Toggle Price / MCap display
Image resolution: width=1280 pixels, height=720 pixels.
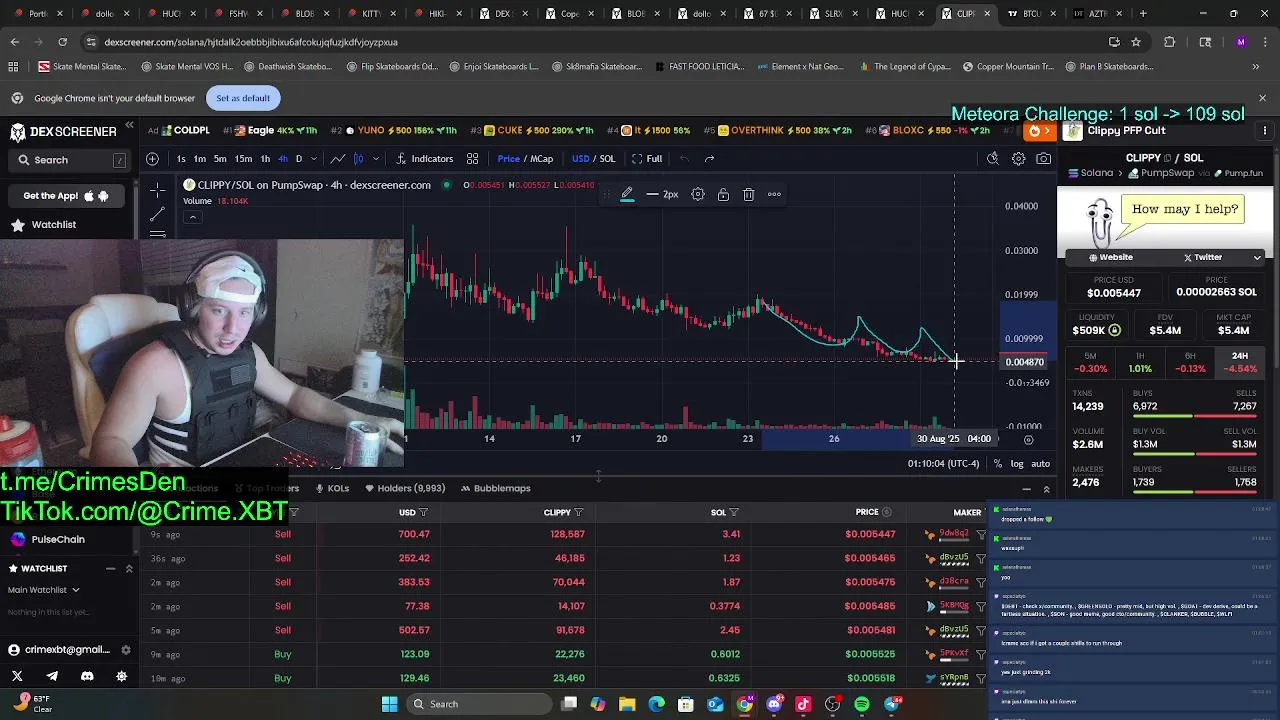tap(525, 158)
